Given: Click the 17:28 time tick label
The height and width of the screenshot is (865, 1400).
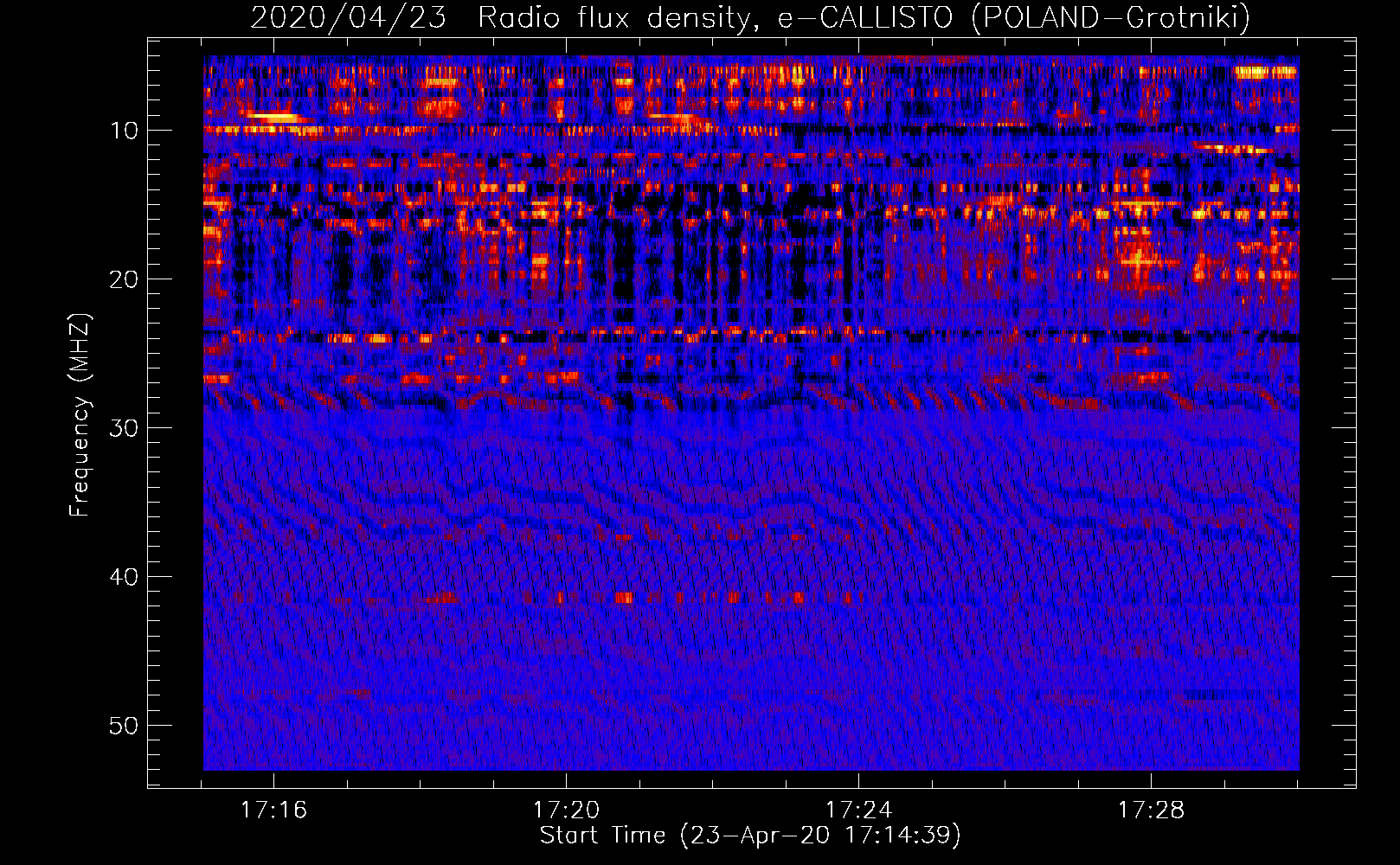Looking at the screenshot, I should pyautogui.click(x=1151, y=811).
